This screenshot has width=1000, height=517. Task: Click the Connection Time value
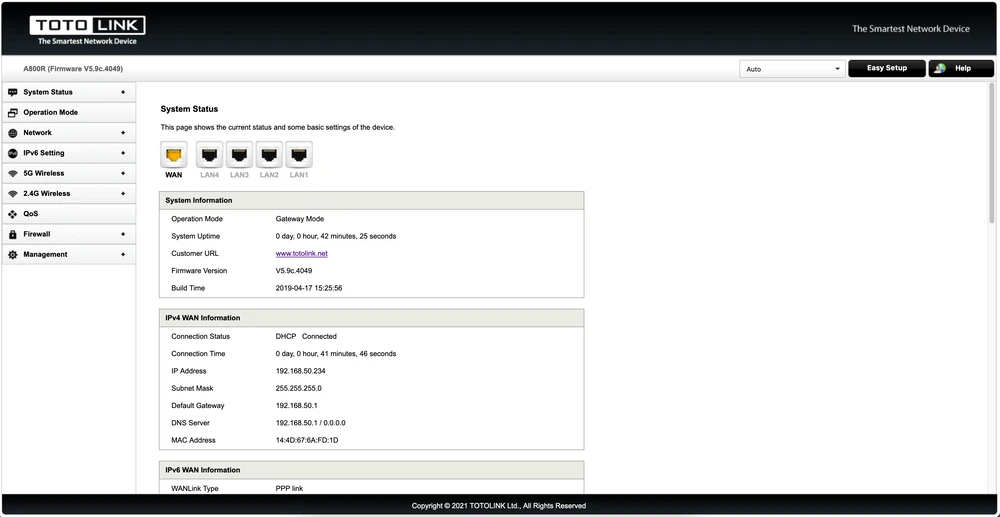[x=335, y=354]
